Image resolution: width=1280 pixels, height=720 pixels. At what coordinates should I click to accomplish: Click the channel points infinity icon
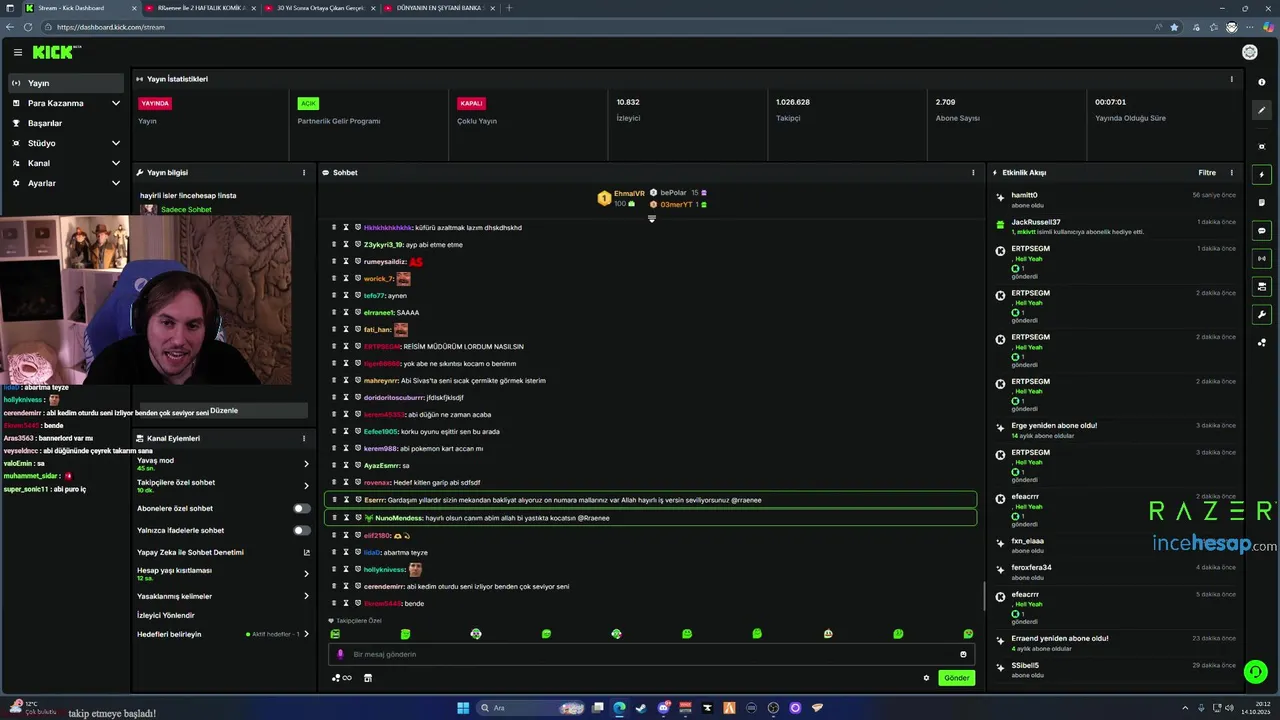click(x=341, y=678)
